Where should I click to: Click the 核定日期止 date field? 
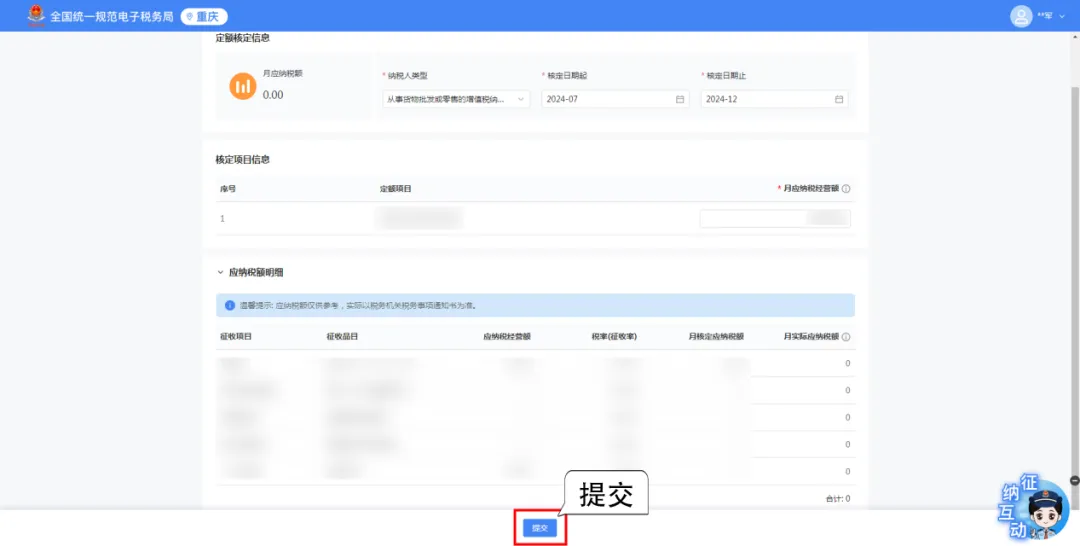[774, 99]
